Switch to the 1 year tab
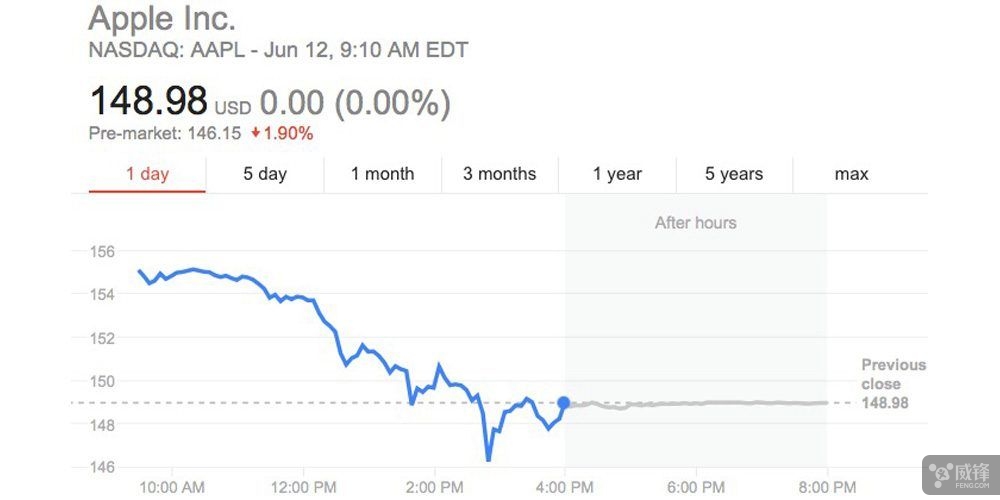1000x500 pixels. (617, 174)
